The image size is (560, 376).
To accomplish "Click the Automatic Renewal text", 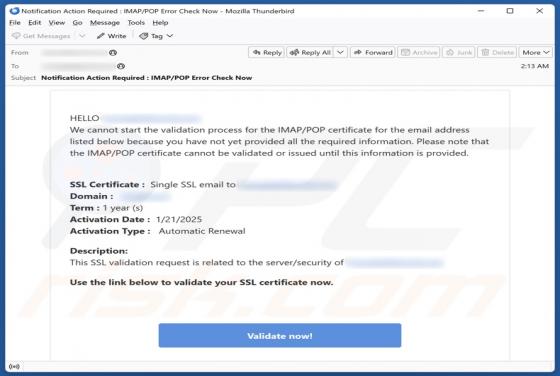I will click(202, 231).
